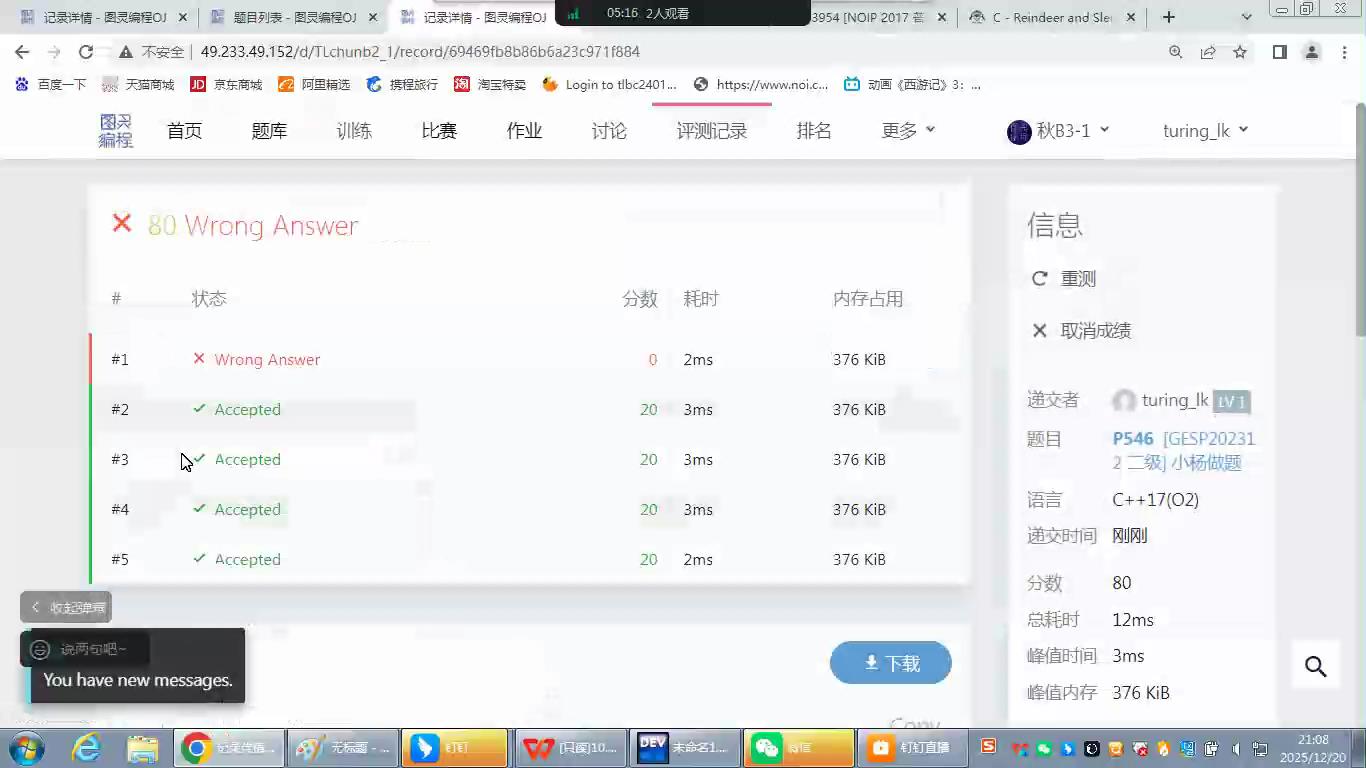This screenshot has height=768, width=1366.
Task: Click the 重测 rejudge icon
Action: point(1040,279)
